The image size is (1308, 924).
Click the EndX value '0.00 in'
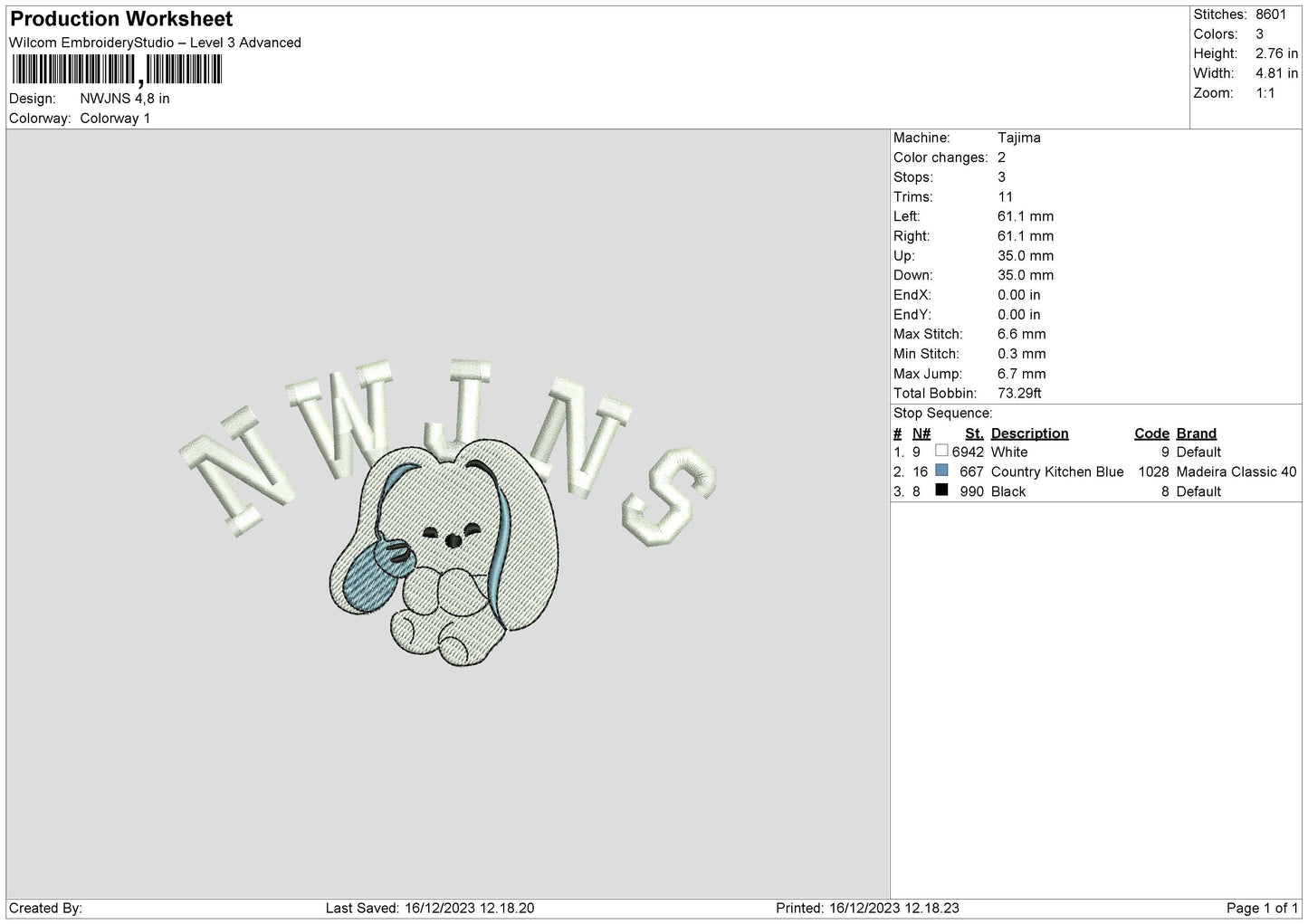(1018, 295)
